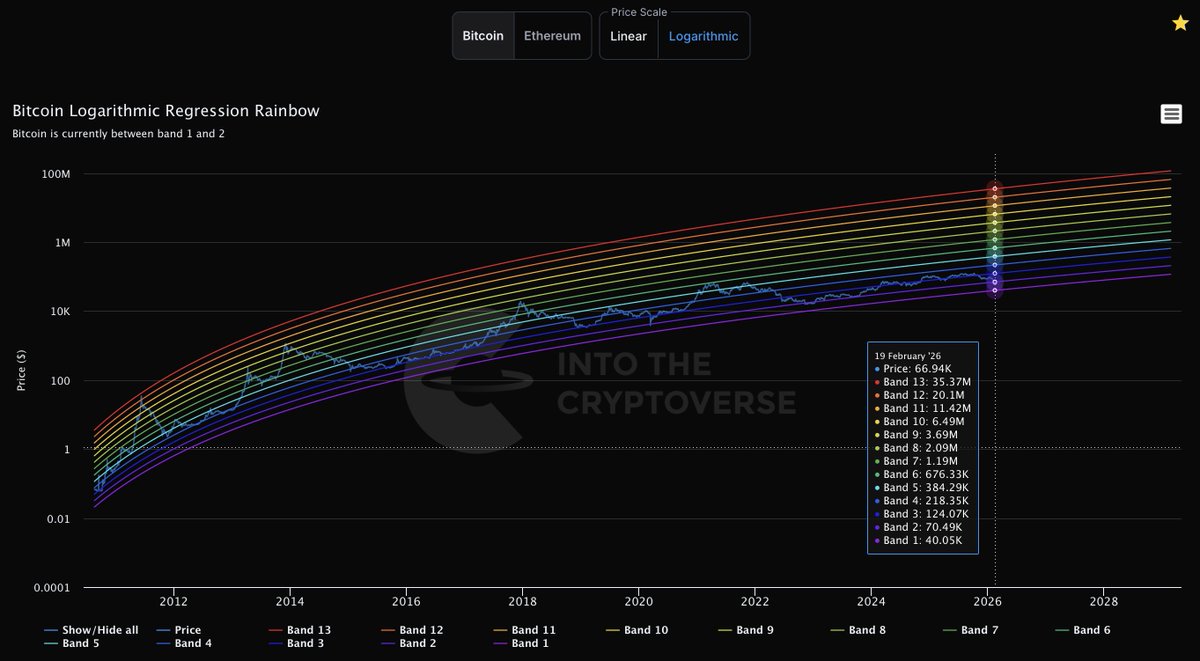Viewport: 1200px width, 661px height.
Task: Toggle visibility of Band 13
Action: tap(308, 629)
